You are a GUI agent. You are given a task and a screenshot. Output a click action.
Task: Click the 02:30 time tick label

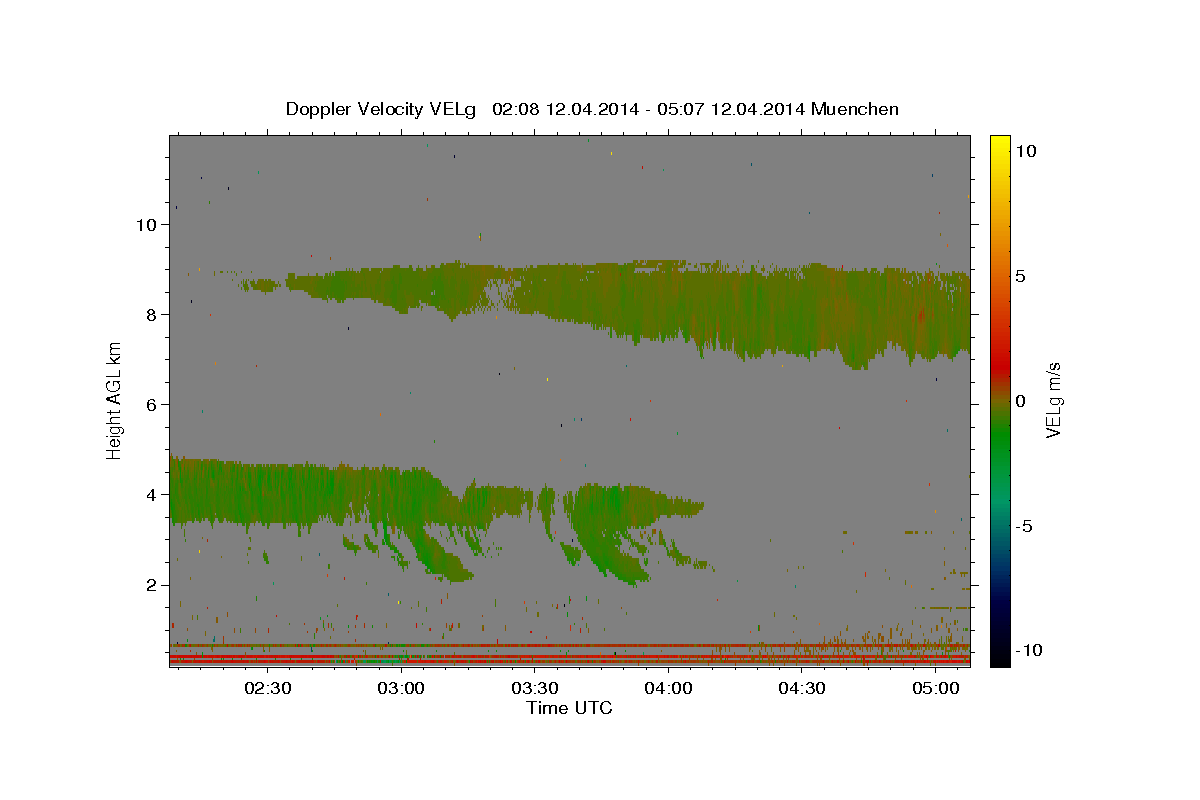[x=268, y=689]
